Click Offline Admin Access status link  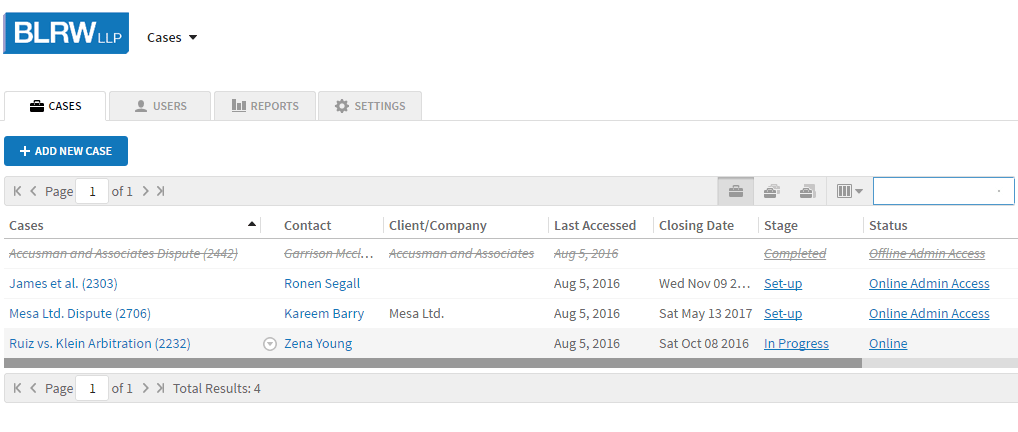click(x=927, y=253)
